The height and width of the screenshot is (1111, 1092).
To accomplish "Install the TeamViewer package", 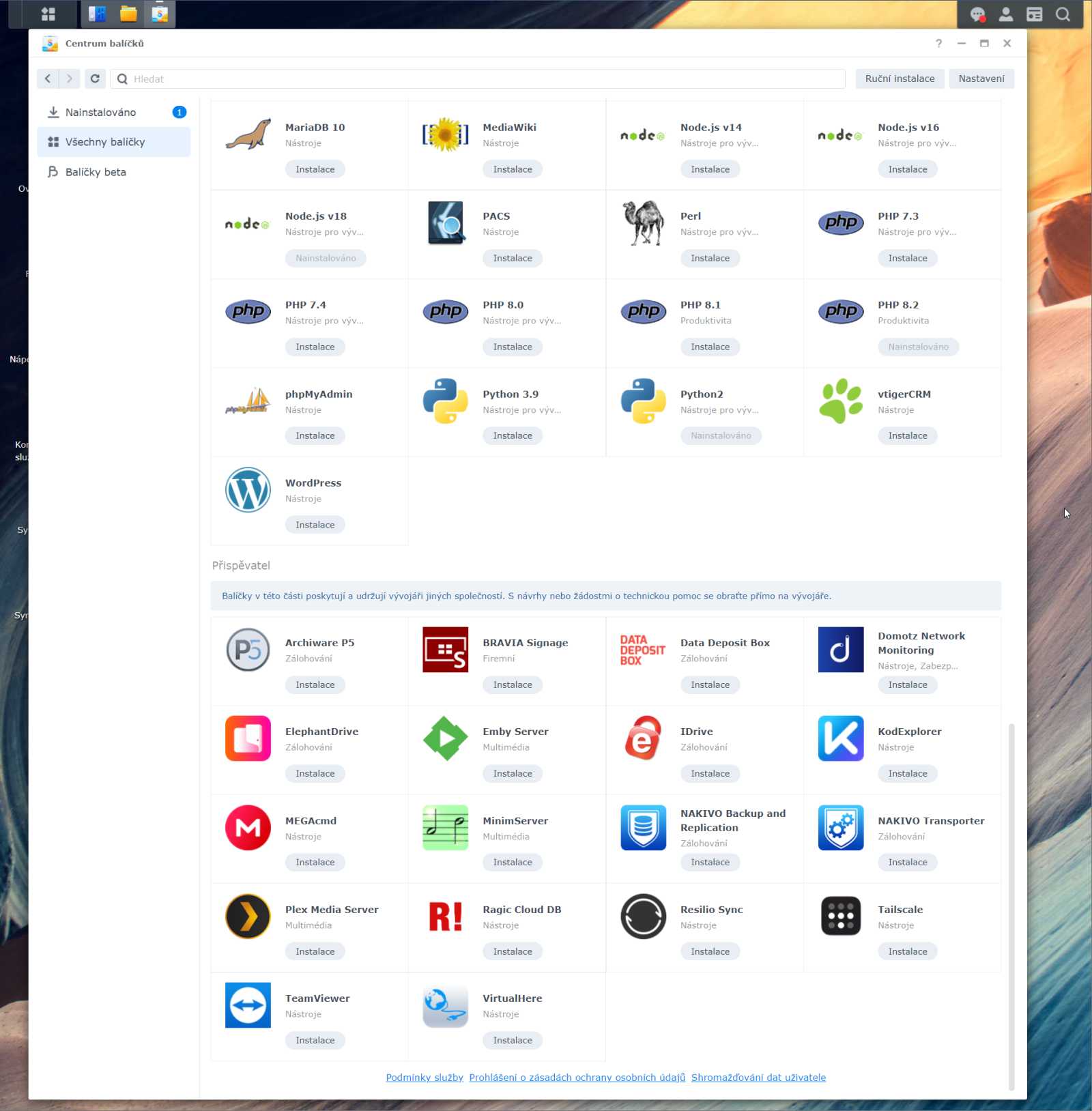I will pos(315,1040).
